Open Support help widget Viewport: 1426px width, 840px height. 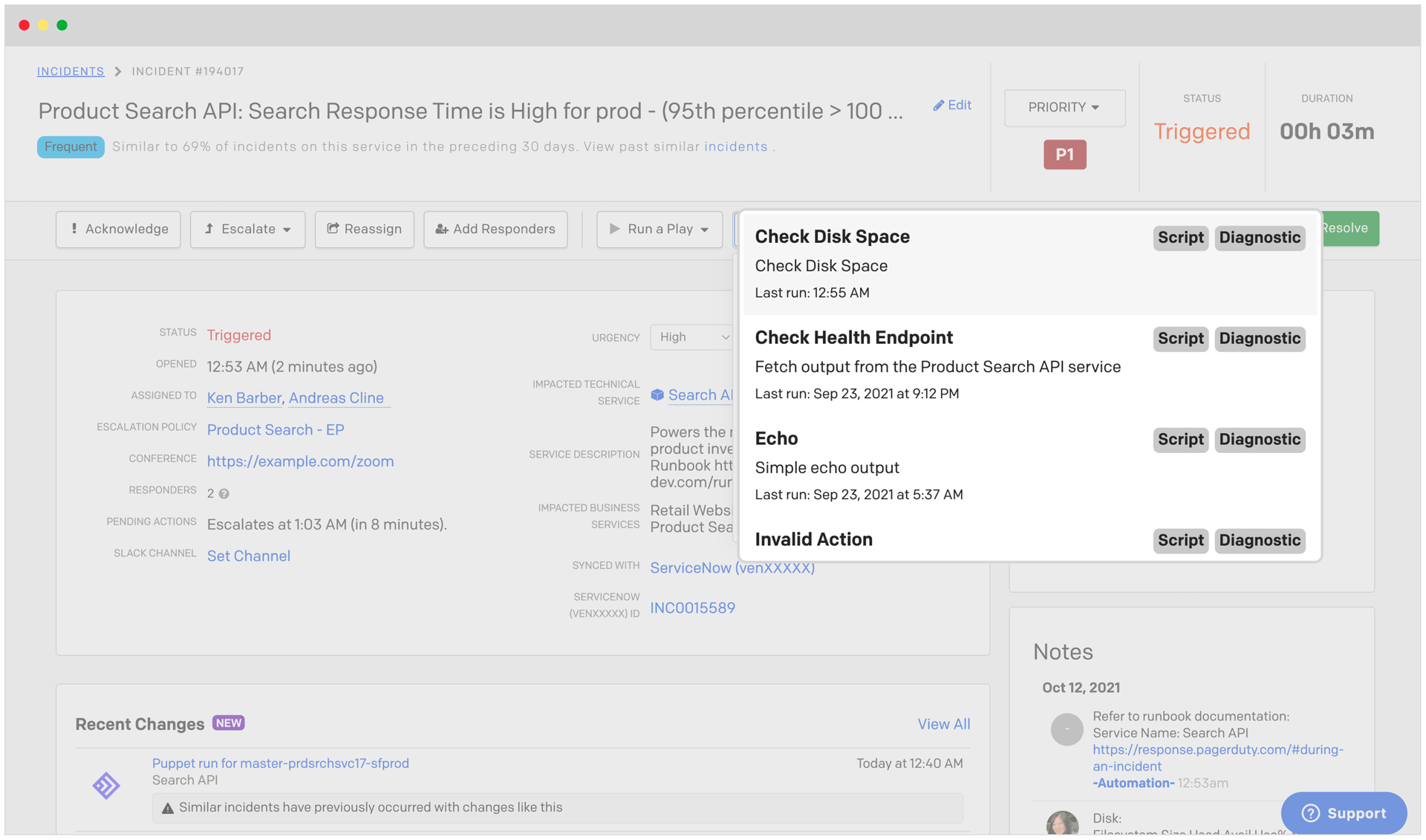1343,813
